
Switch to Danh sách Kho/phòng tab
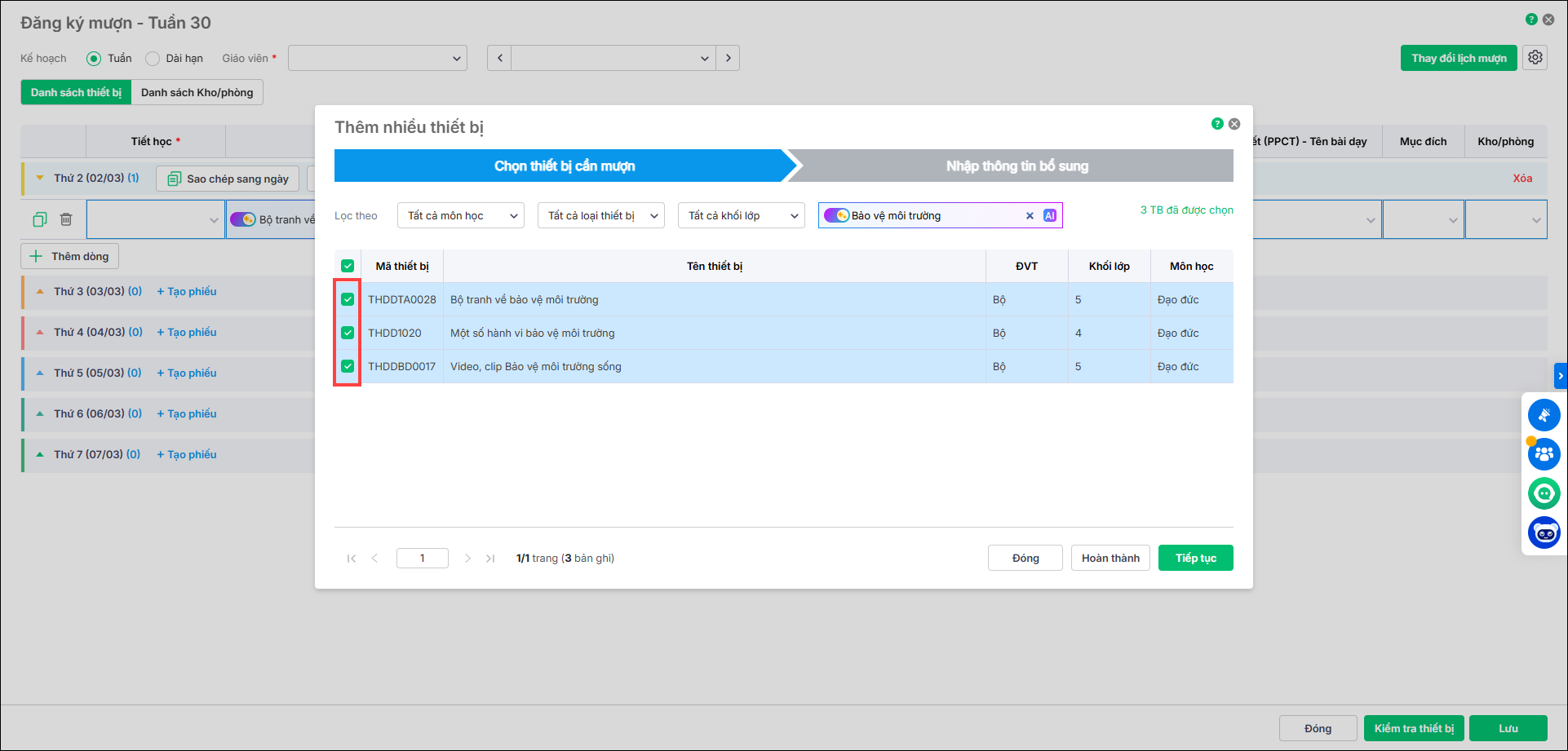pos(197,92)
